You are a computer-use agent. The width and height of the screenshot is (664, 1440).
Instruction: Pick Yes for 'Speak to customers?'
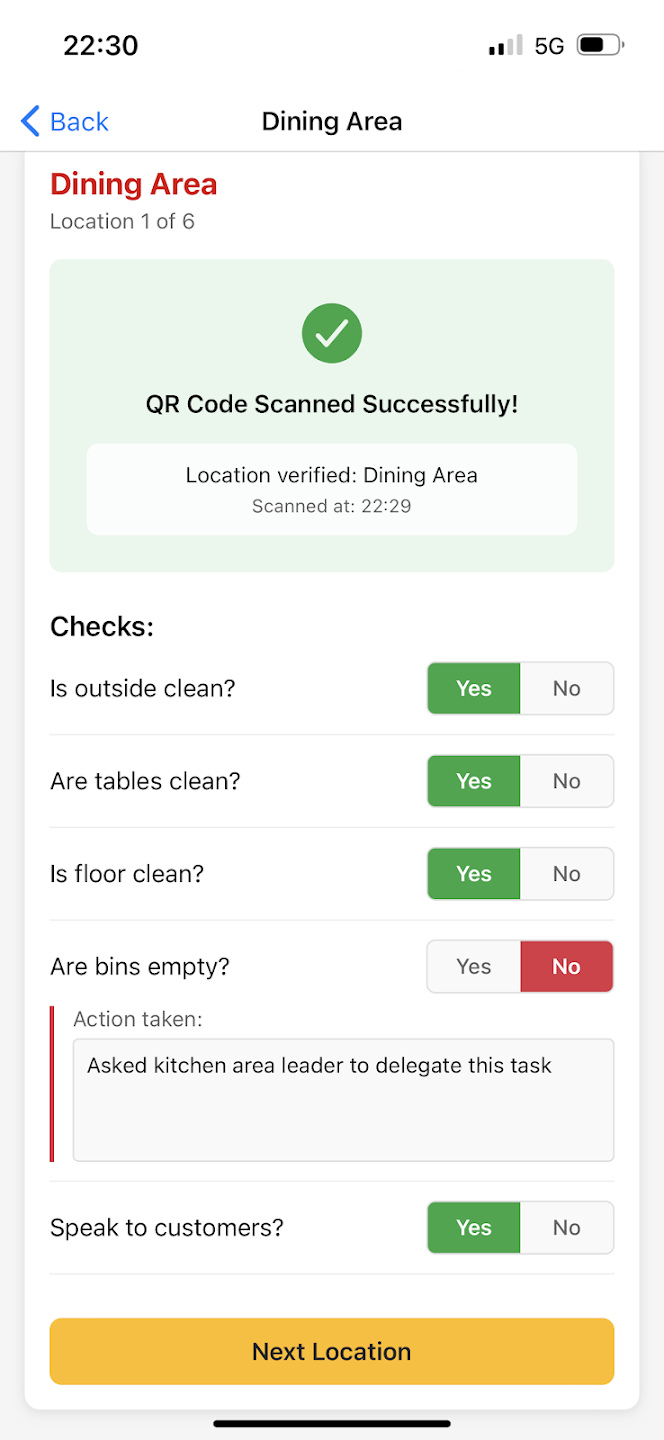click(473, 1227)
